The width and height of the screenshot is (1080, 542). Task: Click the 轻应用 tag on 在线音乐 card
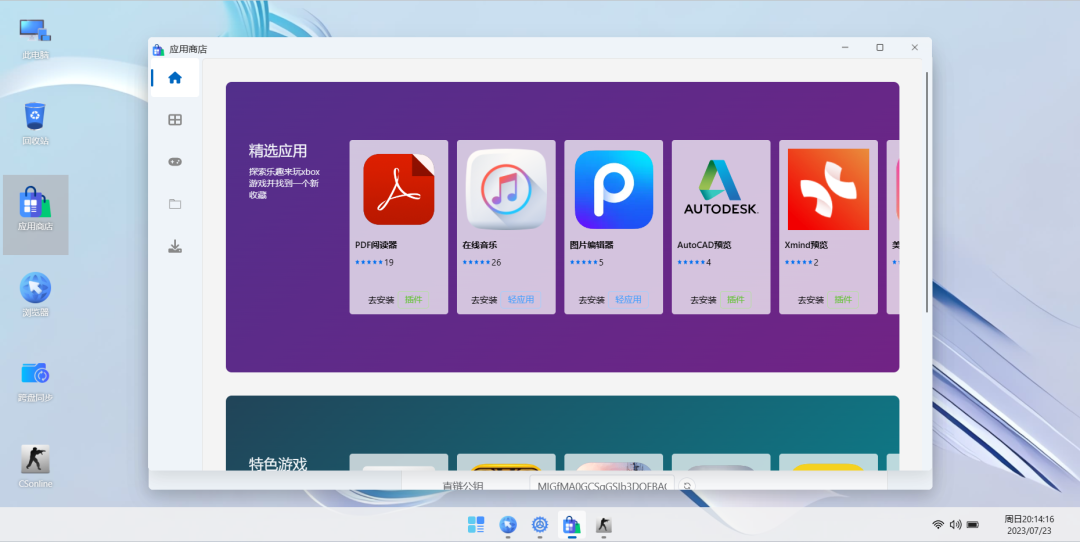click(x=521, y=300)
